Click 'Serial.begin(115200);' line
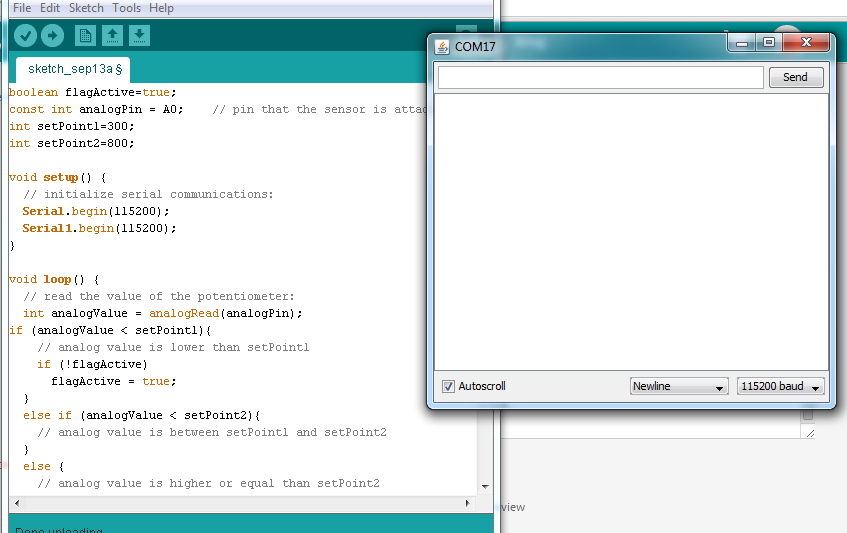Image resolution: width=847 pixels, height=533 pixels. [x=96, y=211]
